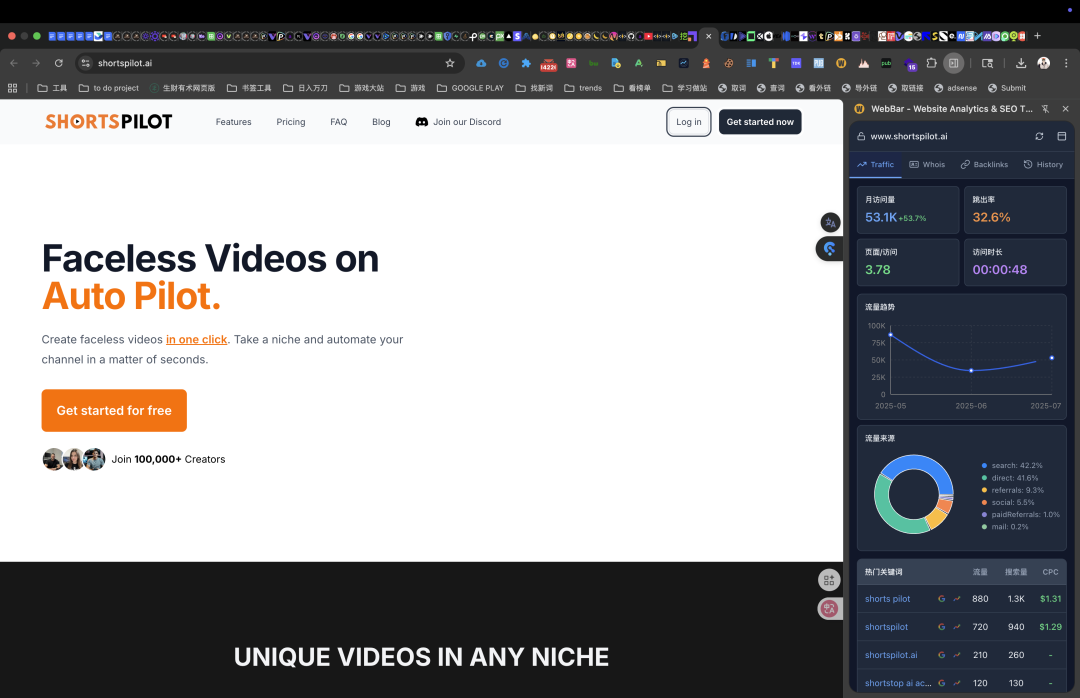Switch to the Traffic tab

click(x=875, y=165)
